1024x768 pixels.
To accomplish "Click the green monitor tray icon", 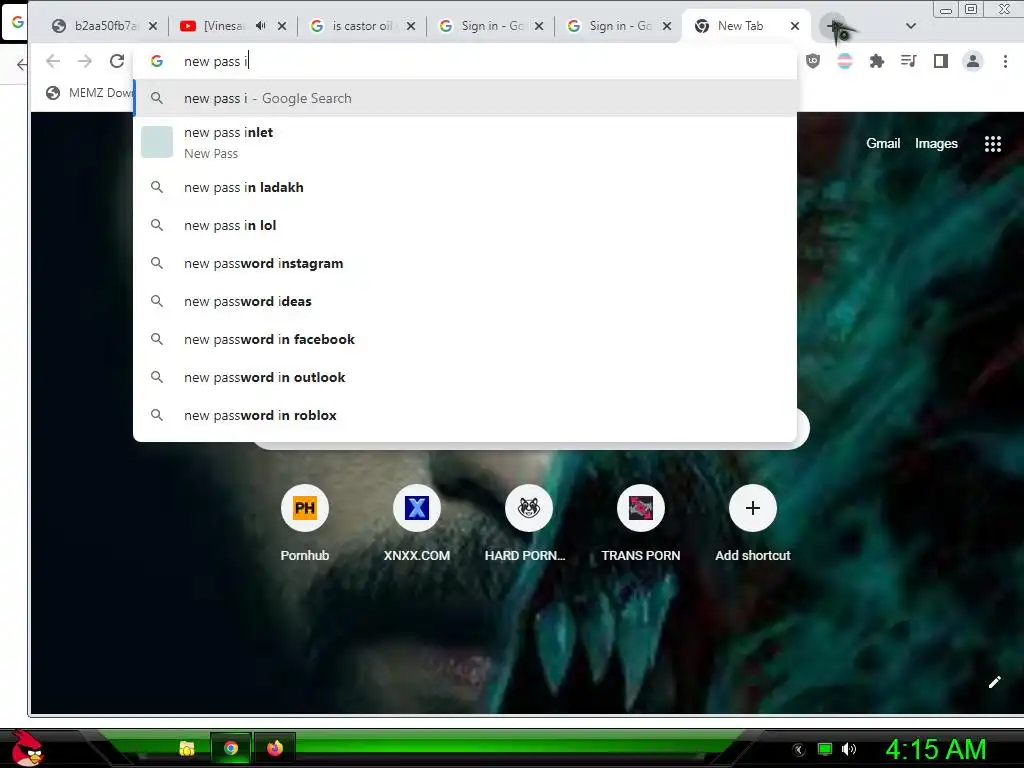I will (825, 749).
